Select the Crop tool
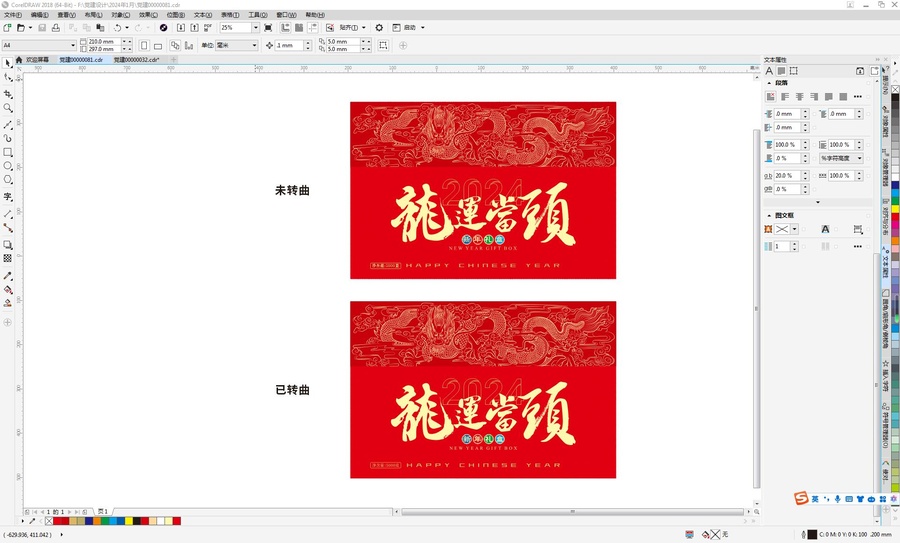 coord(7,94)
